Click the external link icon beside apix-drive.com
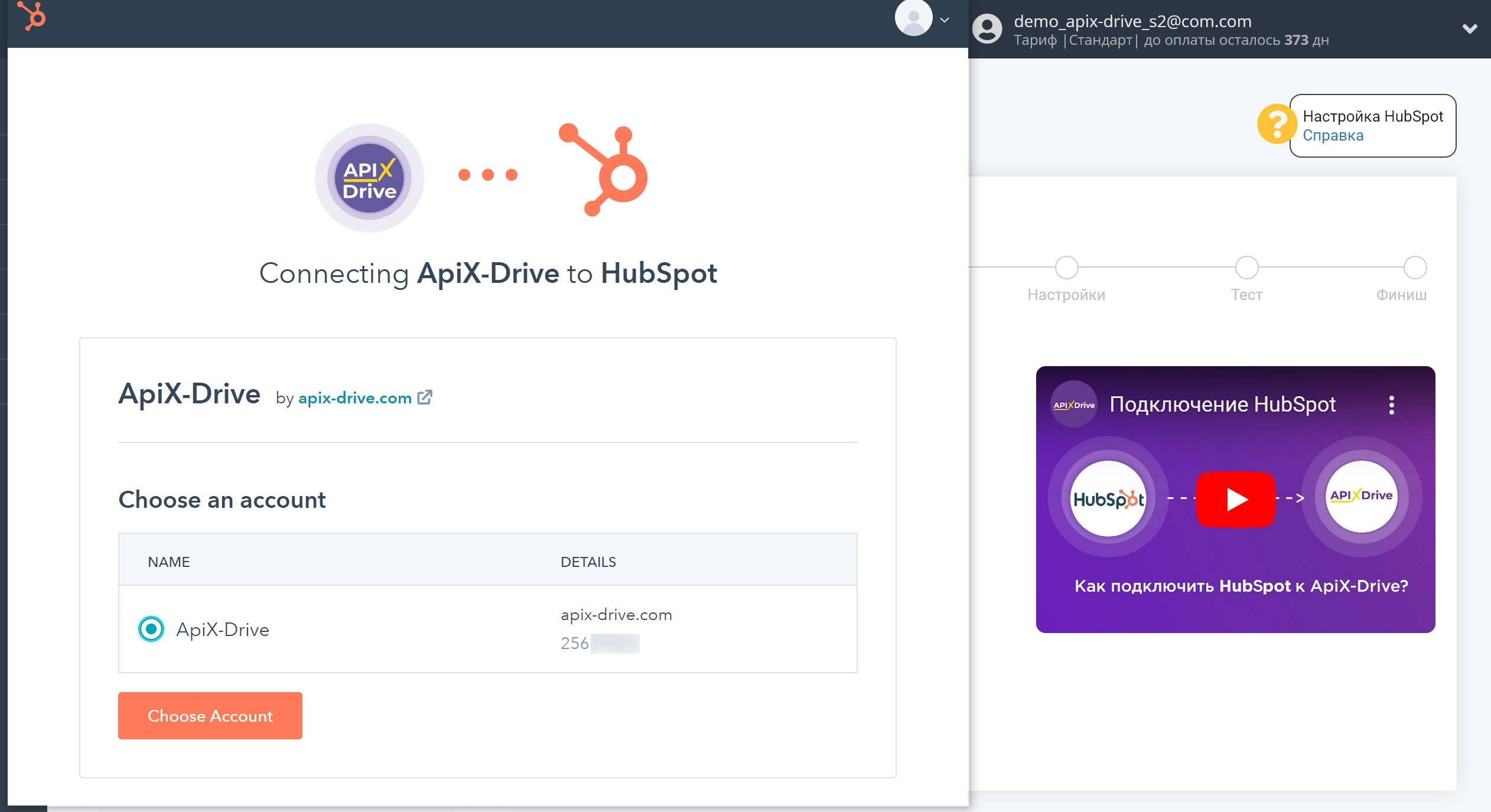 [425, 397]
